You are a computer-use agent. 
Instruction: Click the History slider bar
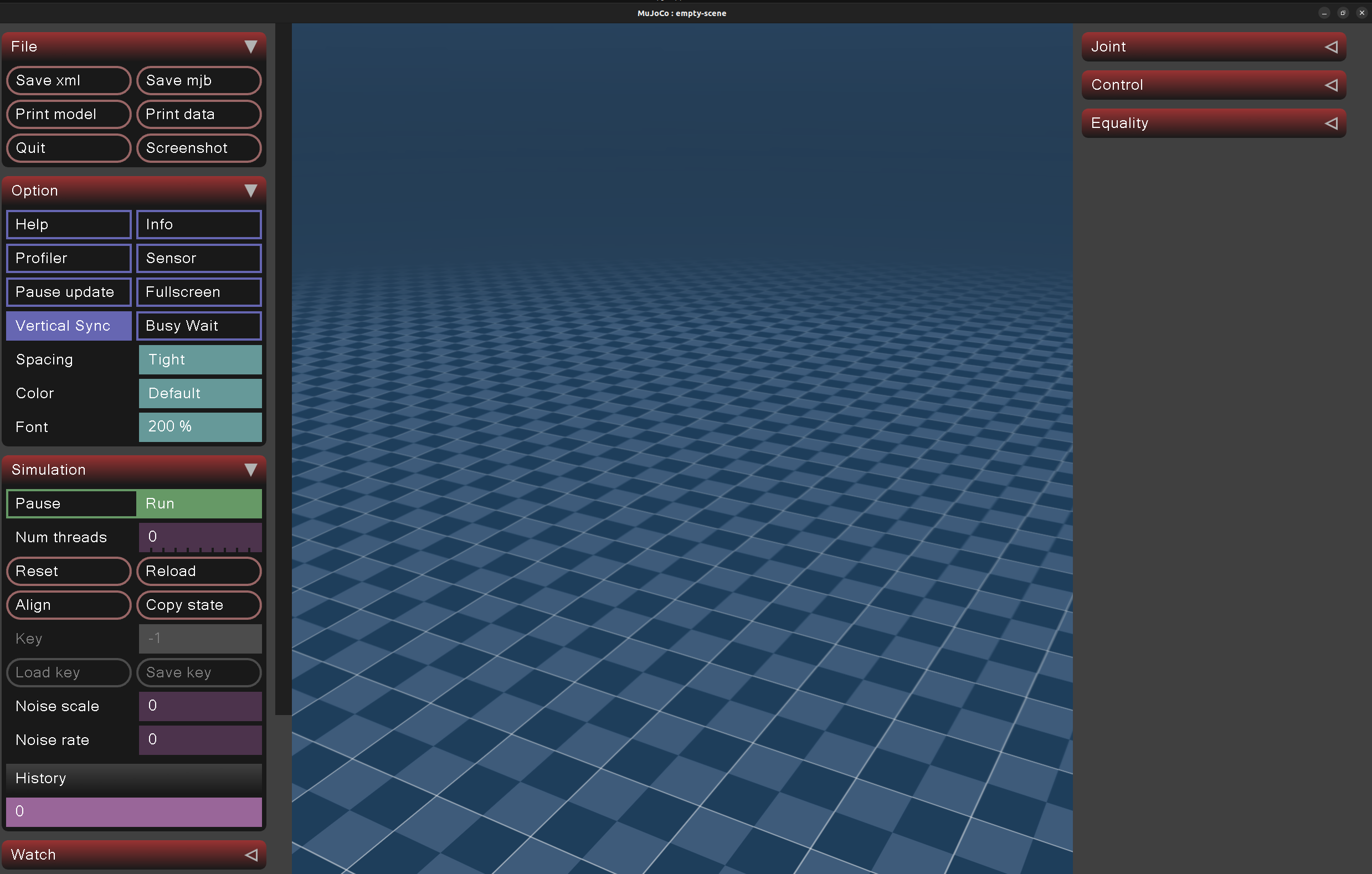coord(134,812)
